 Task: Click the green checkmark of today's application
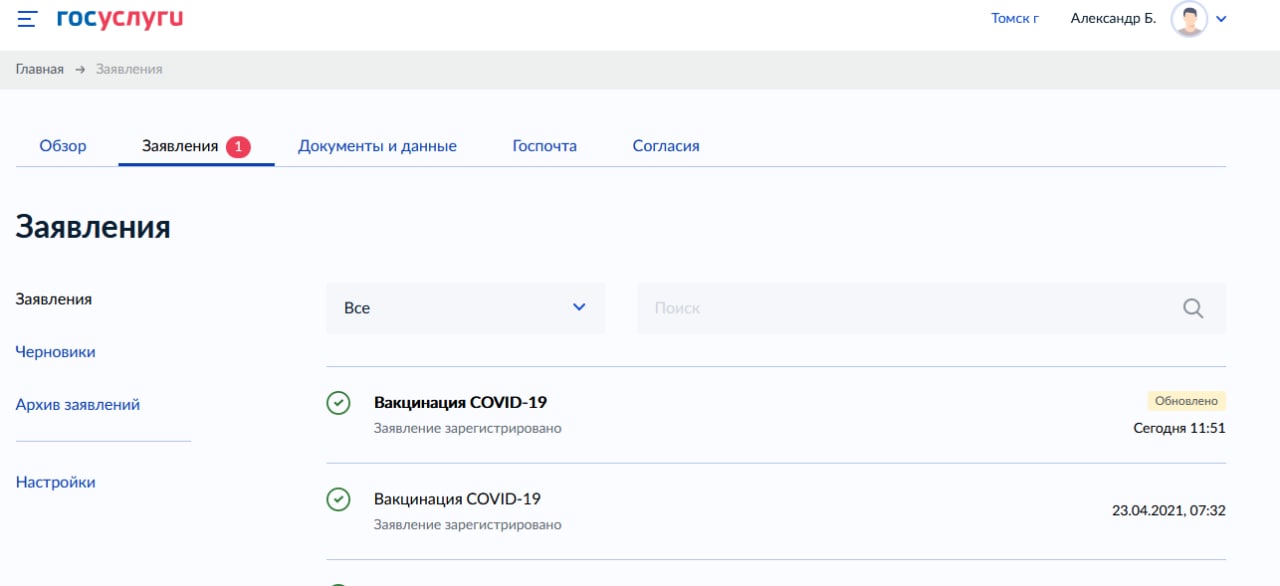click(338, 403)
